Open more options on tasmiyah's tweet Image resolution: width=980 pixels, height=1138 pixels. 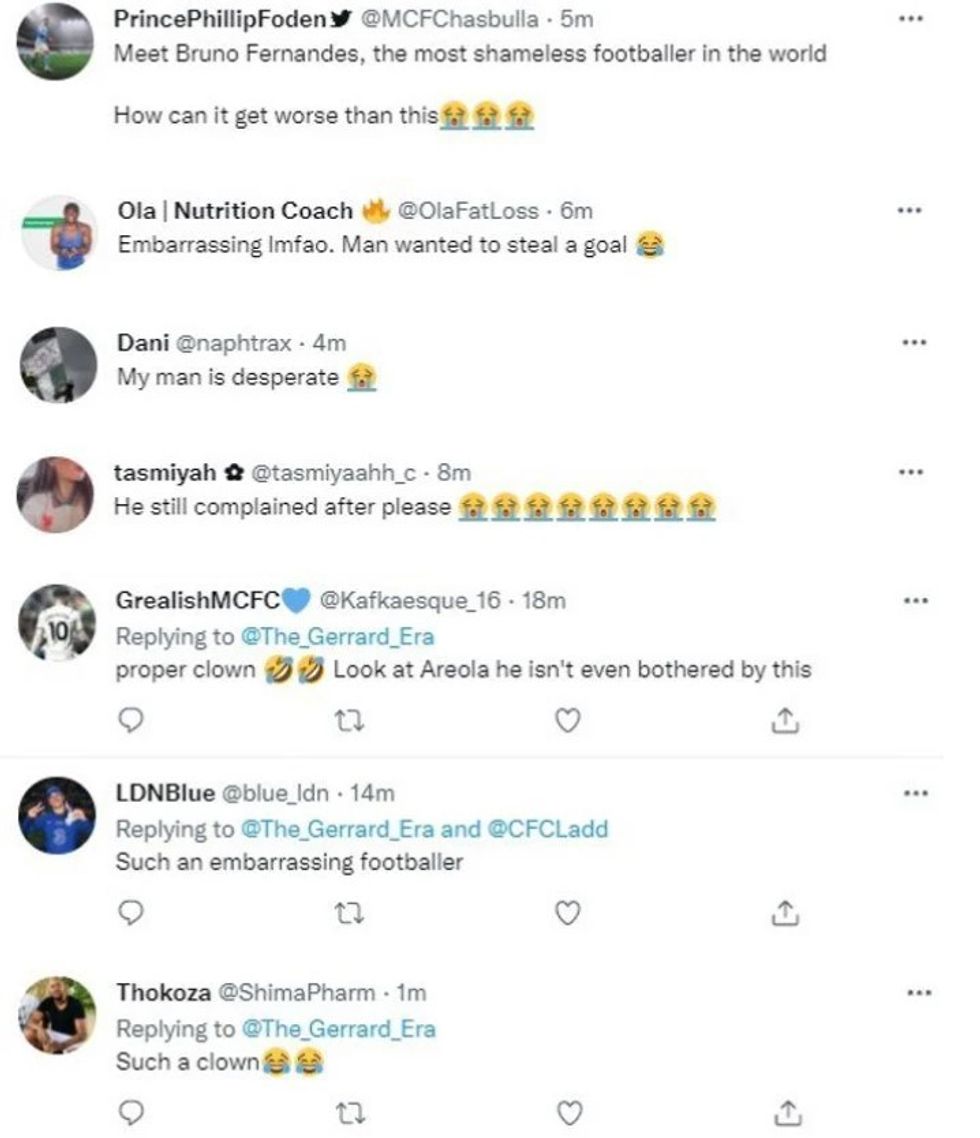(909, 472)
